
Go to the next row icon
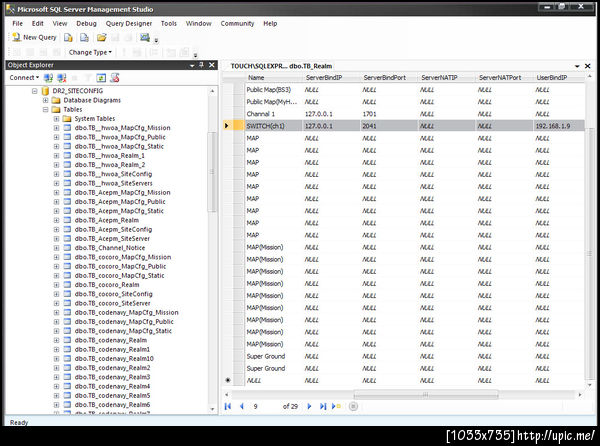(309, 406)
